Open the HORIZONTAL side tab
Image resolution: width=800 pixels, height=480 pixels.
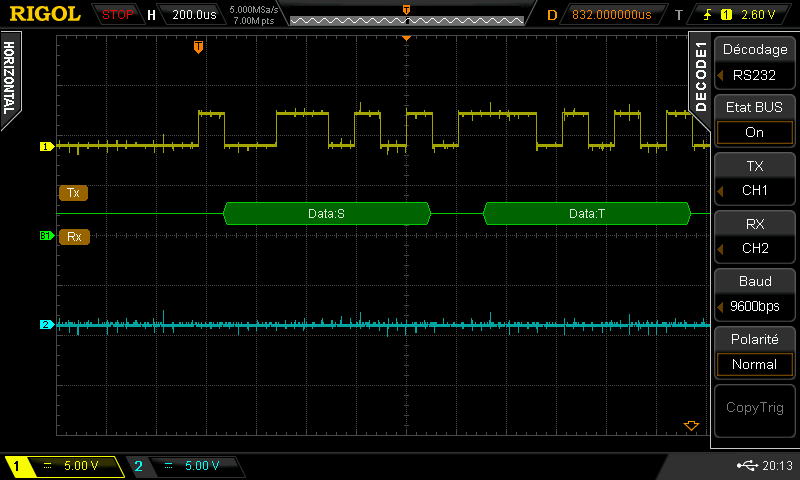pos(10,78)
